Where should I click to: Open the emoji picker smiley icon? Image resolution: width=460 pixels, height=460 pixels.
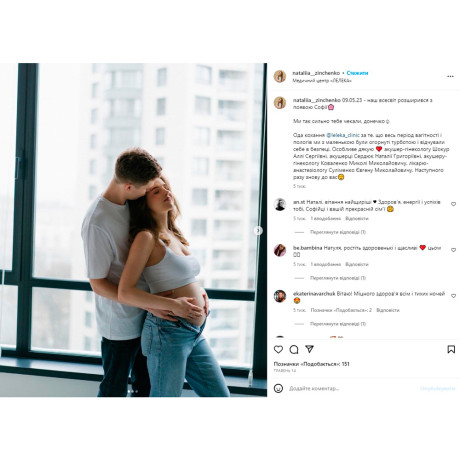point(278,388)
